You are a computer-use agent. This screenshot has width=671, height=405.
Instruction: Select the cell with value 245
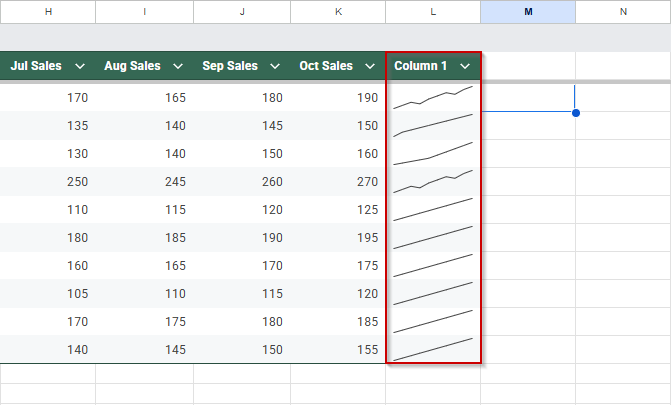[x=145, y=182]
